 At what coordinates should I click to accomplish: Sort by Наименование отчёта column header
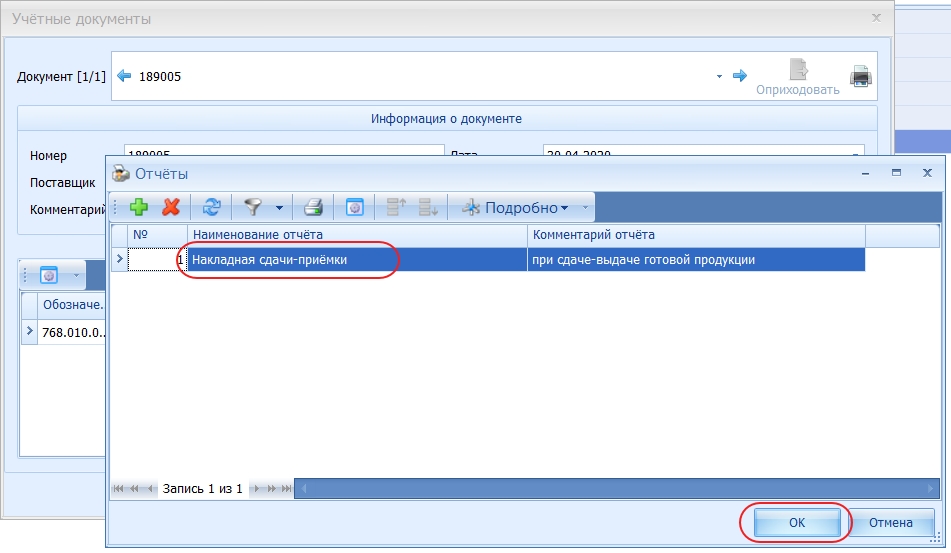coord(357,235)
